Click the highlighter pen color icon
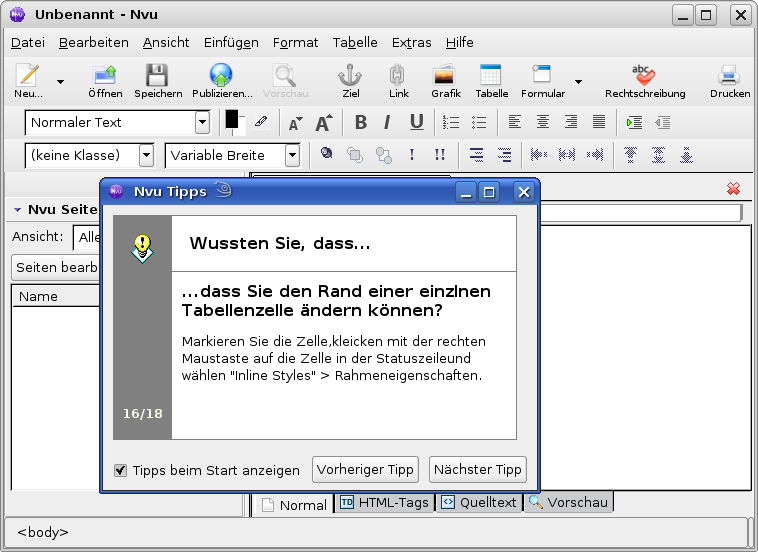 pos(261,121)
